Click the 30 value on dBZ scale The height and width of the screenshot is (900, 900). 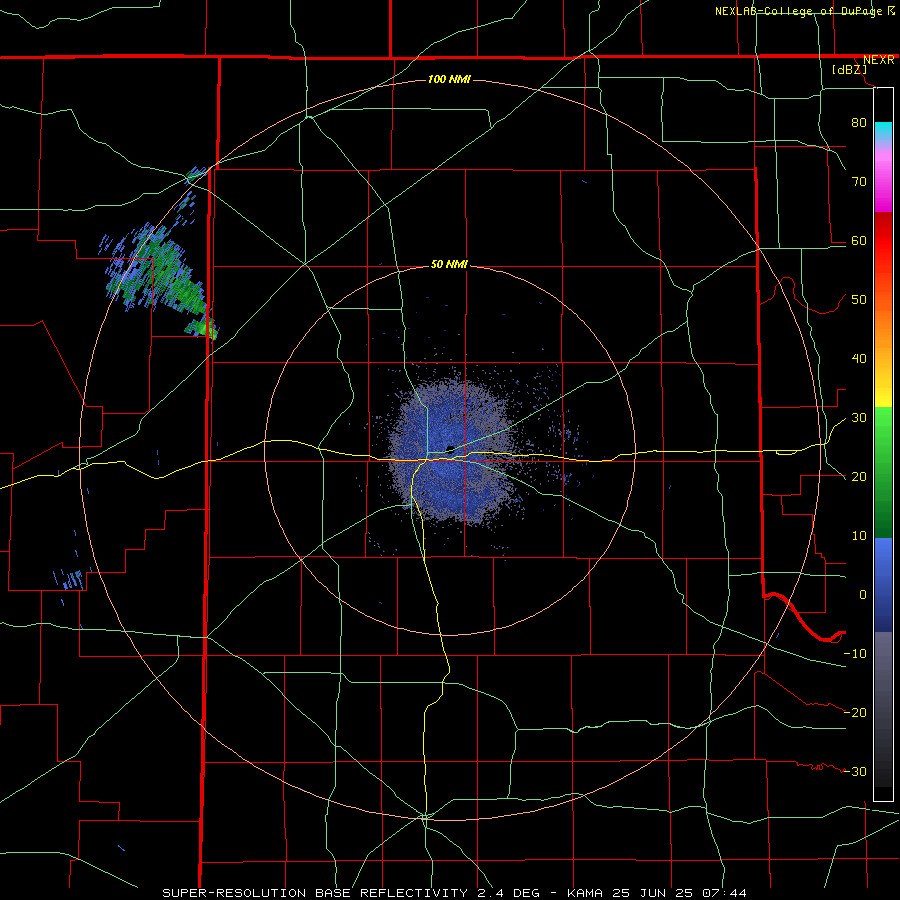[x=859, y=417]
